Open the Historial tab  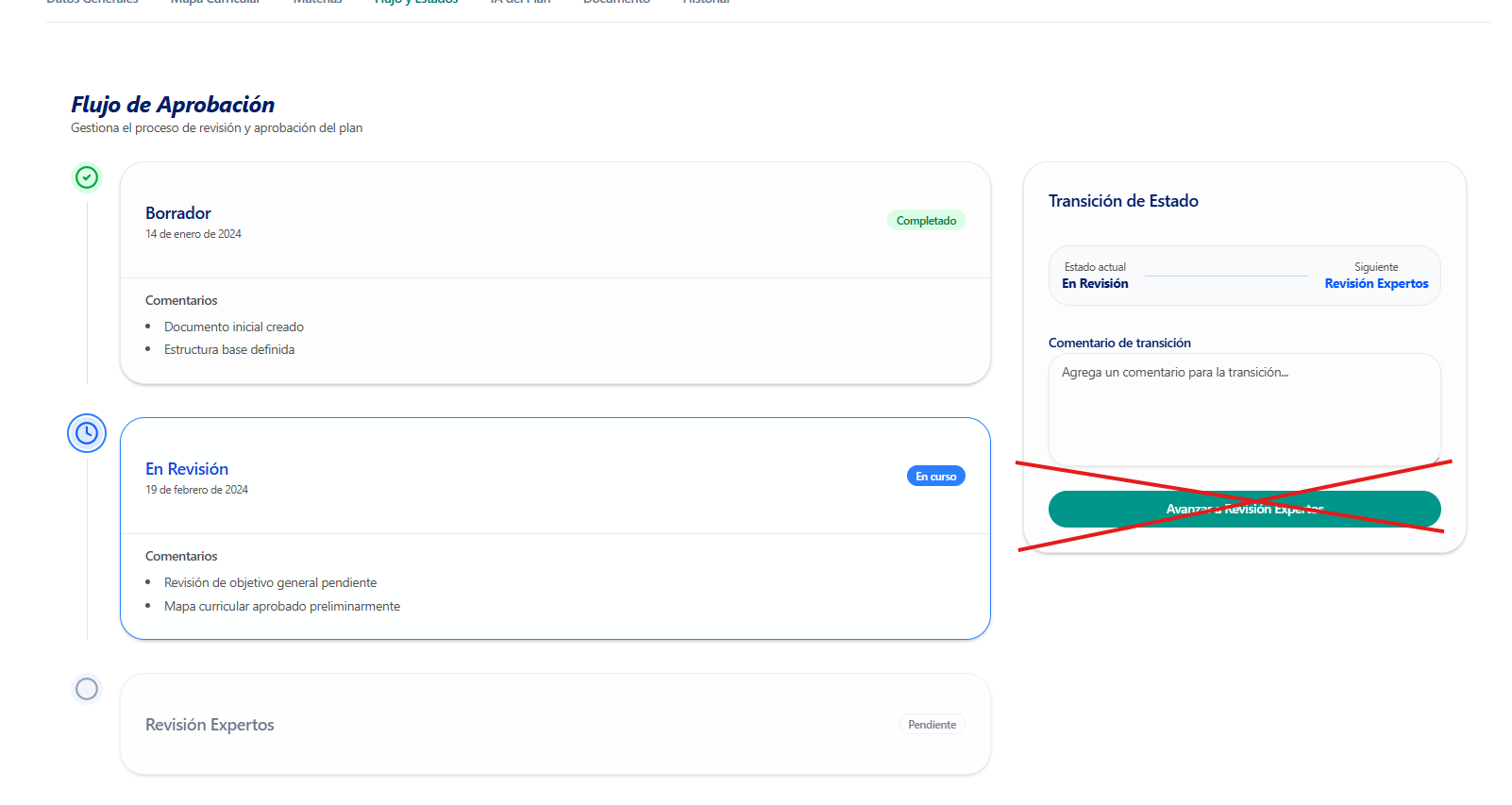[706, 3]
